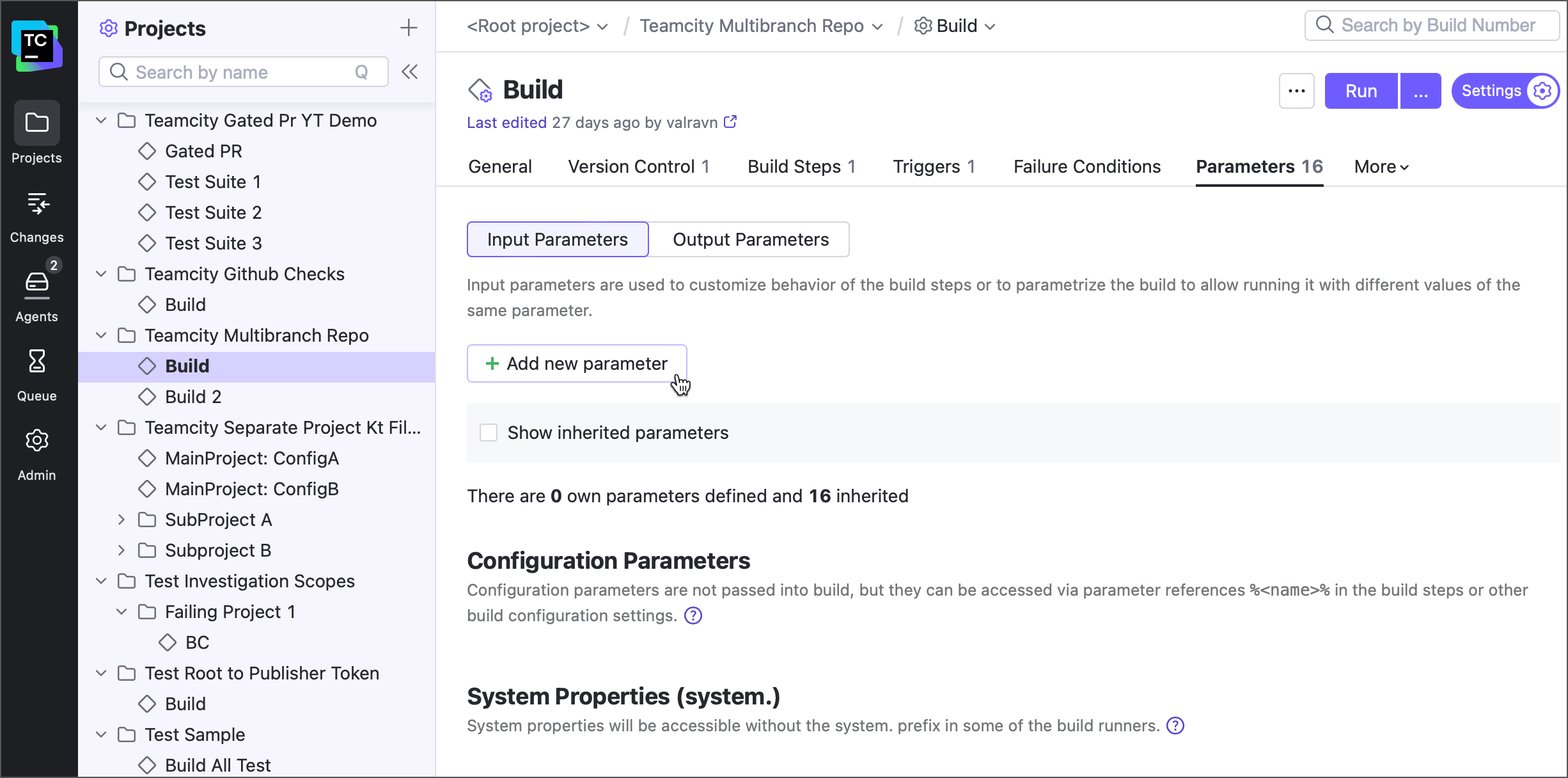Open the Failure Conditions tab
Image resolution: width=1568 pixels, height=778 pixels.
point(1086,166)
